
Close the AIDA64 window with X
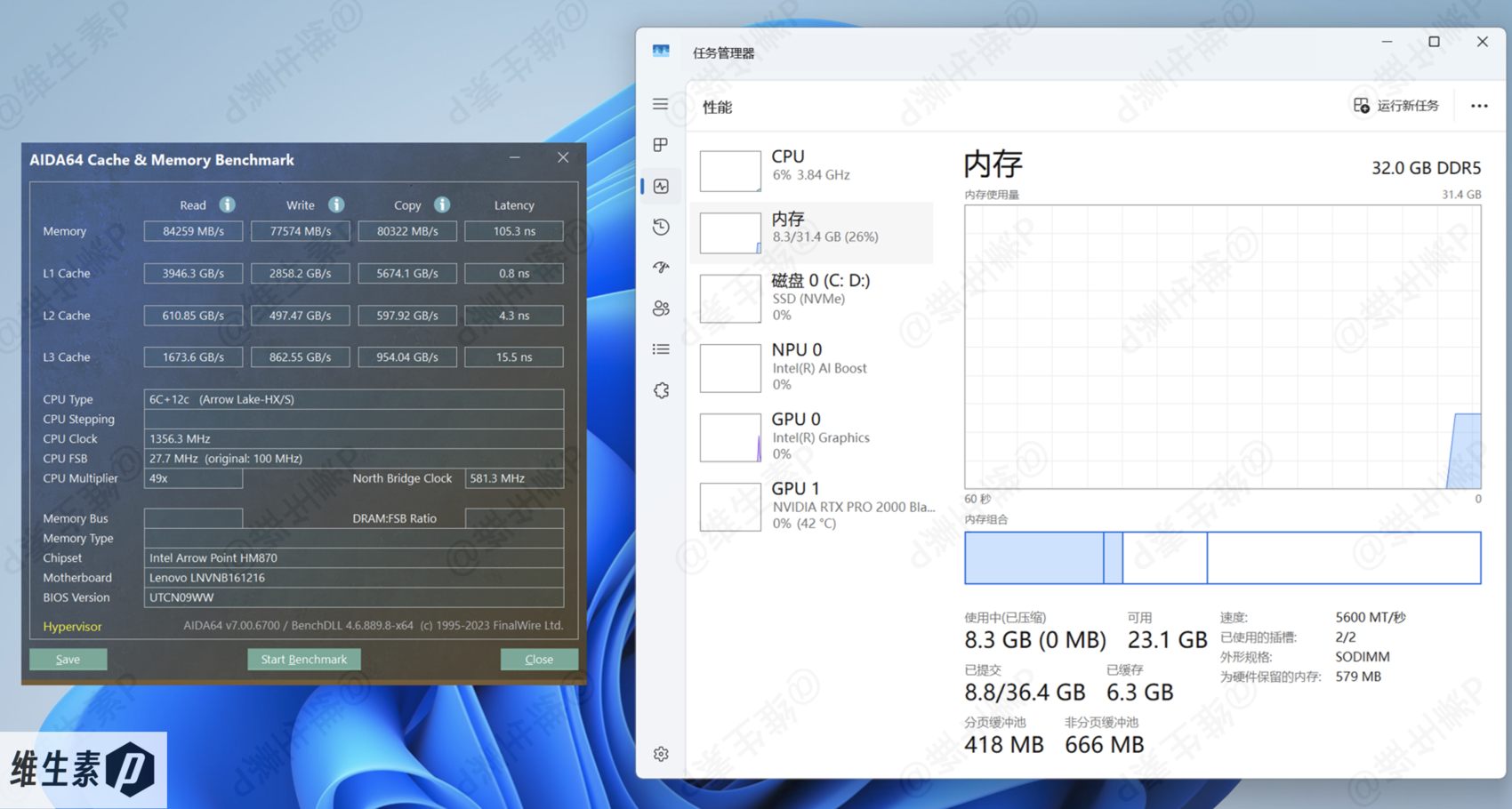[x=563, y=157]
